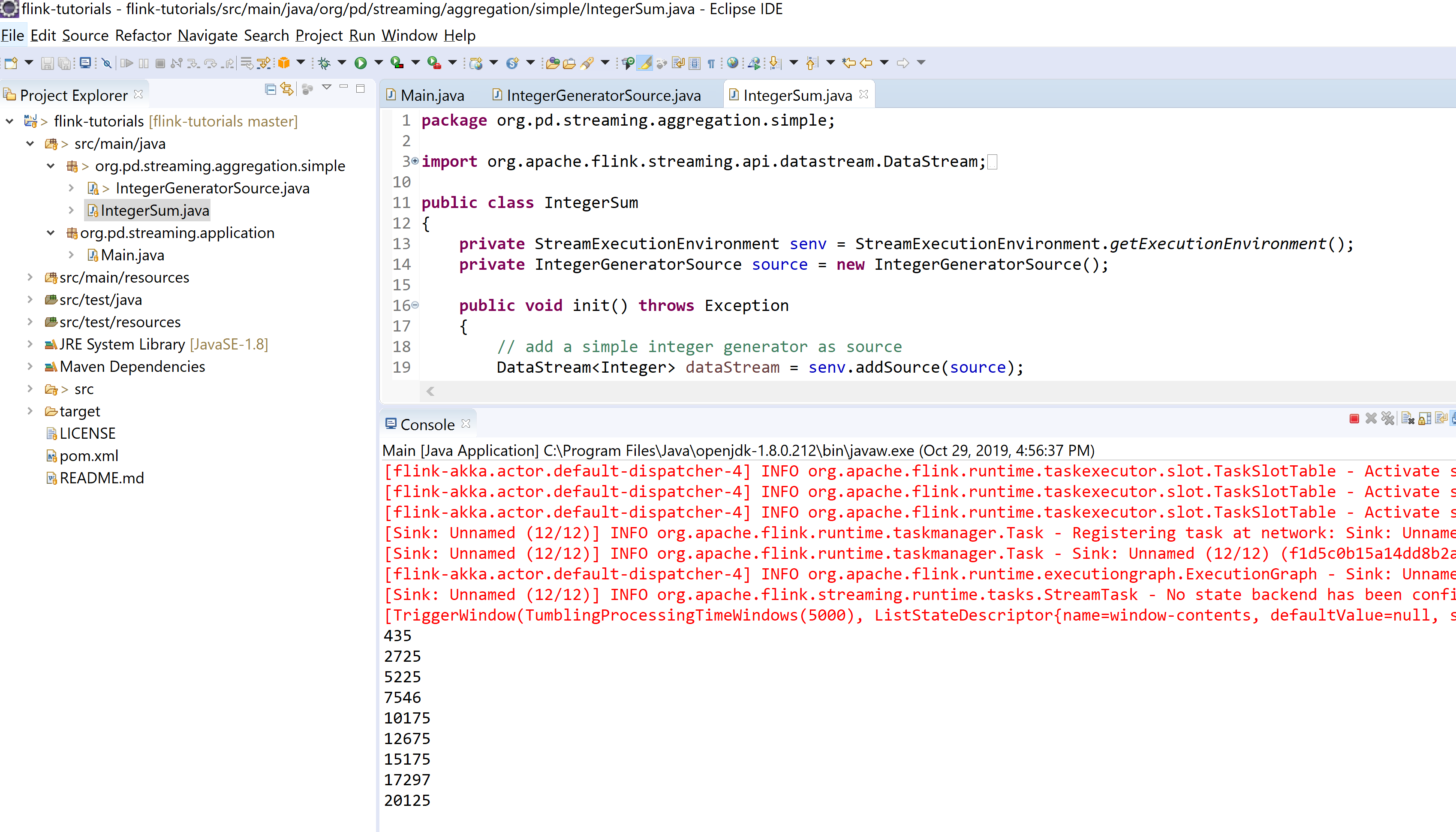1456x832 pixels.
Task: Select pom.xml in Project Explorer
Action: coord(89,455)
